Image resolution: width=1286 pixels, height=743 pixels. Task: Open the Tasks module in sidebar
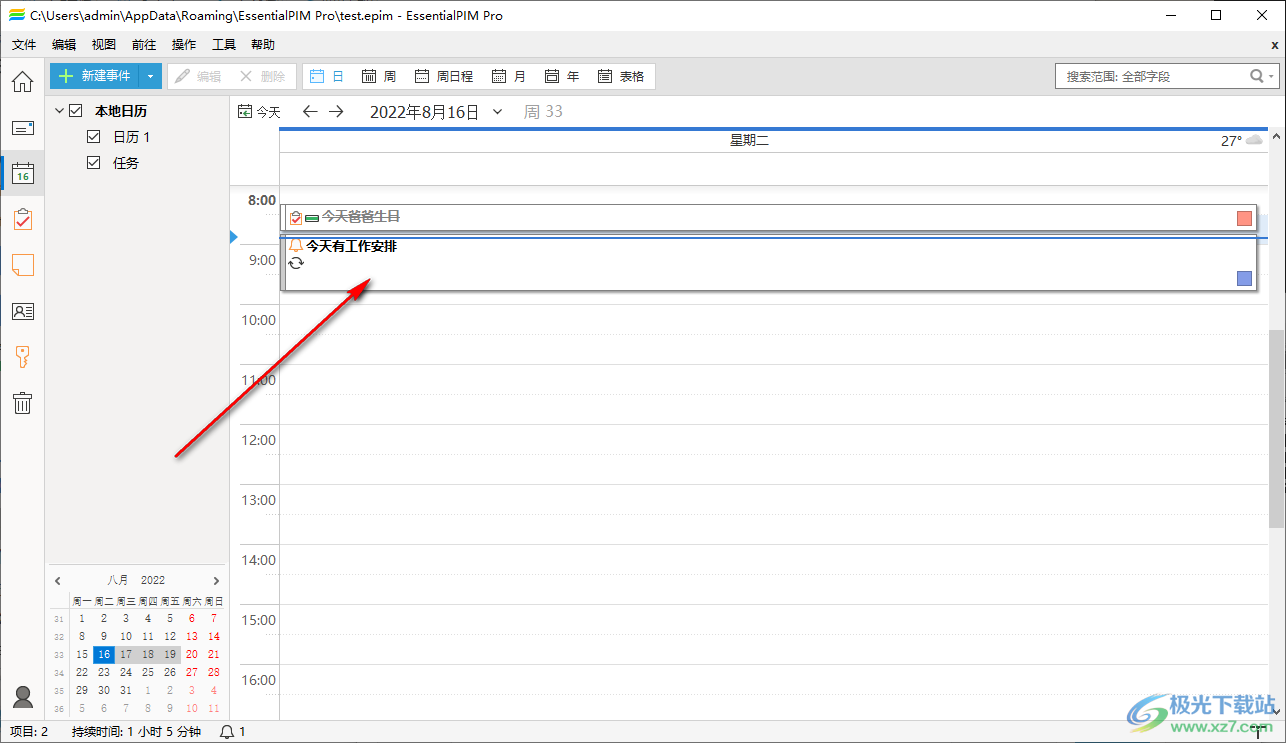coord(22,219)
